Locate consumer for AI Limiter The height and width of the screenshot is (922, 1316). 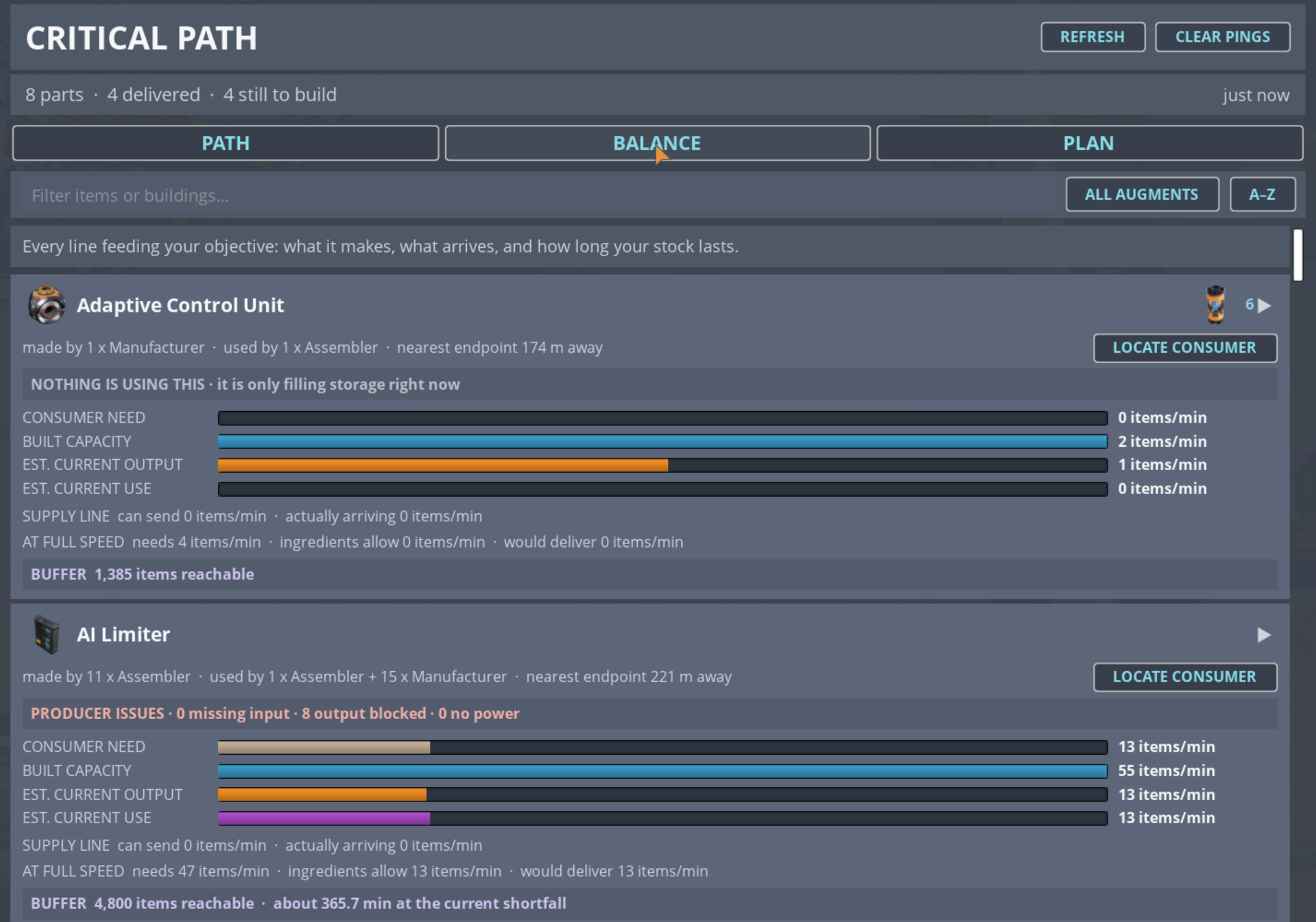[x=1185, y=677]
